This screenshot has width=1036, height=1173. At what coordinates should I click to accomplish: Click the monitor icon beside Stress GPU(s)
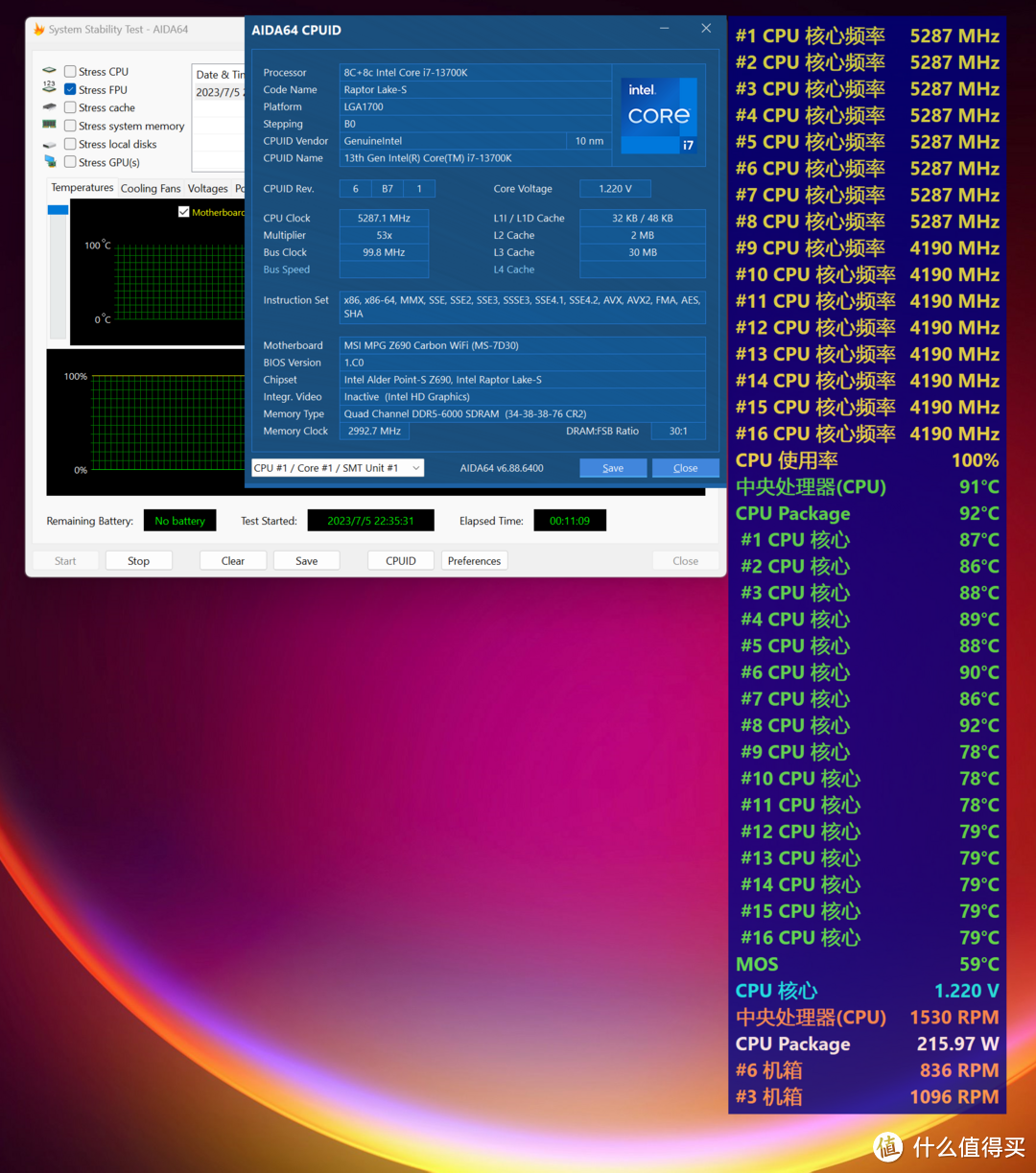(x=50, y=162)
